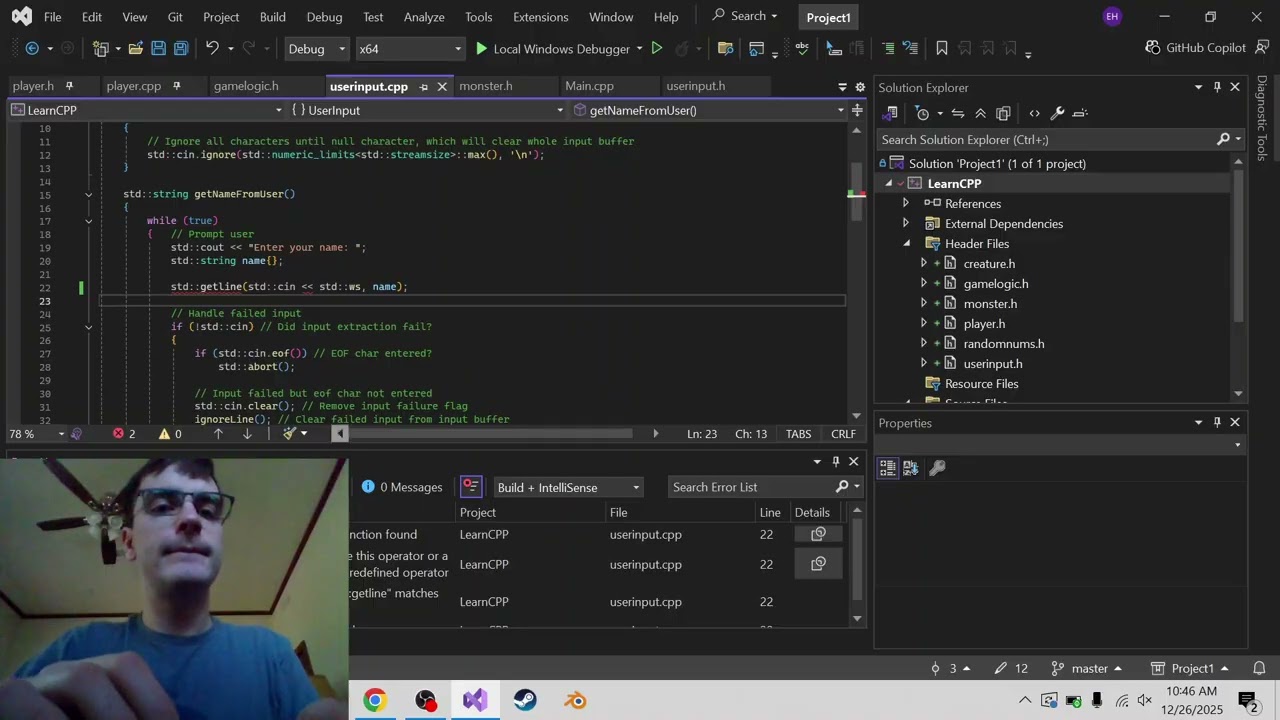
Task: Open the x64 platform dropdown
Action: coord(410,48)
